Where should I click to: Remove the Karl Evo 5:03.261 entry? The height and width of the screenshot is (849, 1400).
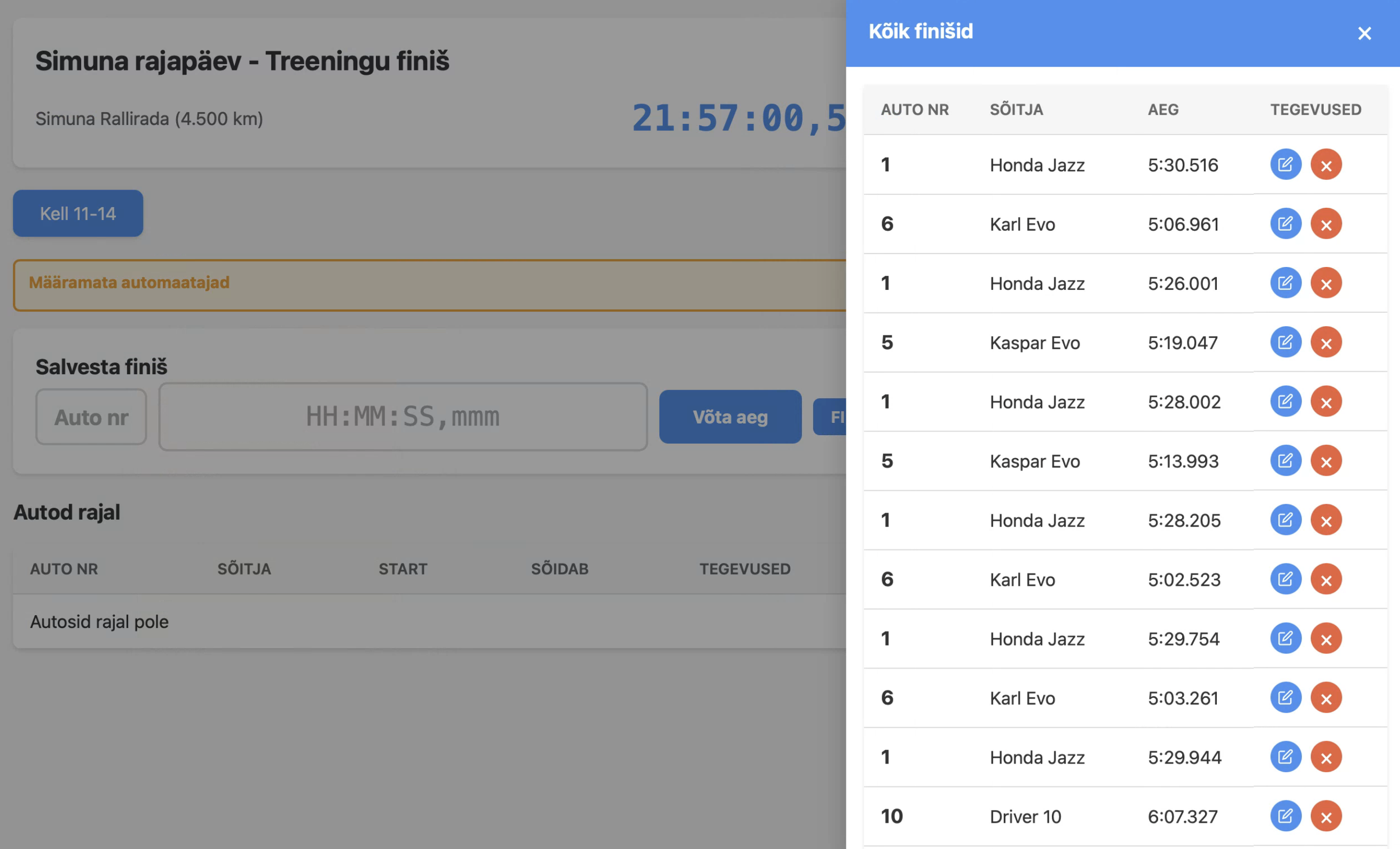[1326, 698]
